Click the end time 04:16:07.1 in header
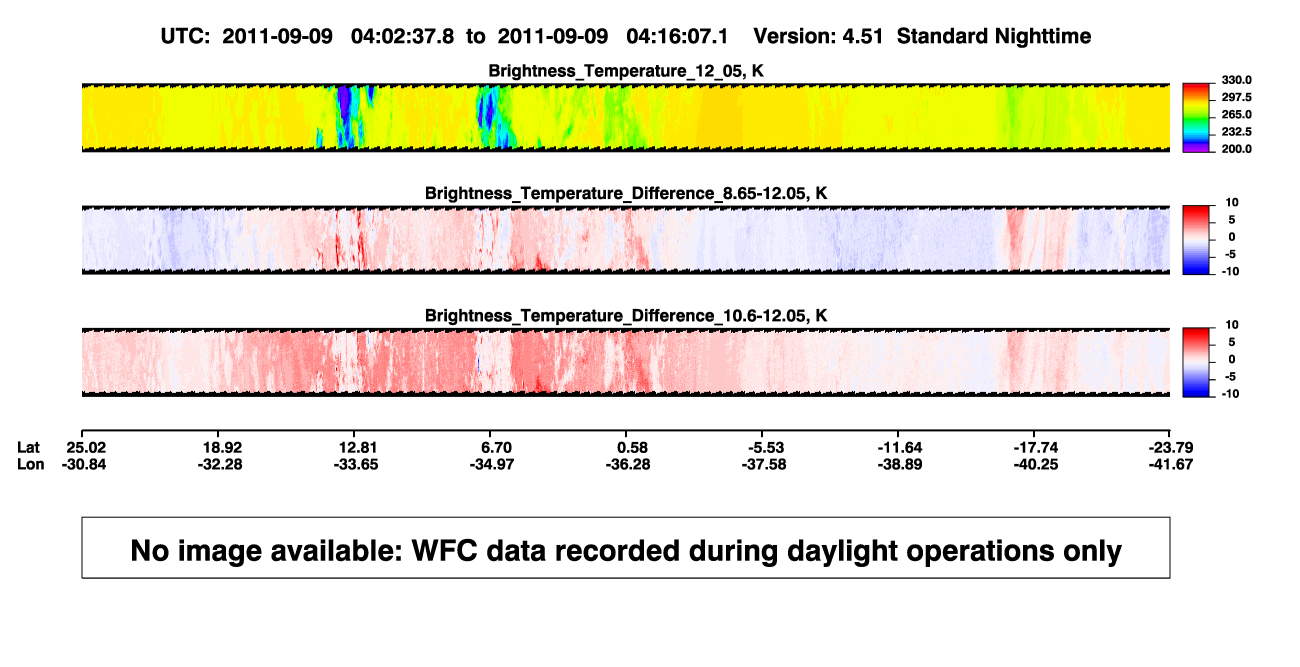 tap(678, 36)
